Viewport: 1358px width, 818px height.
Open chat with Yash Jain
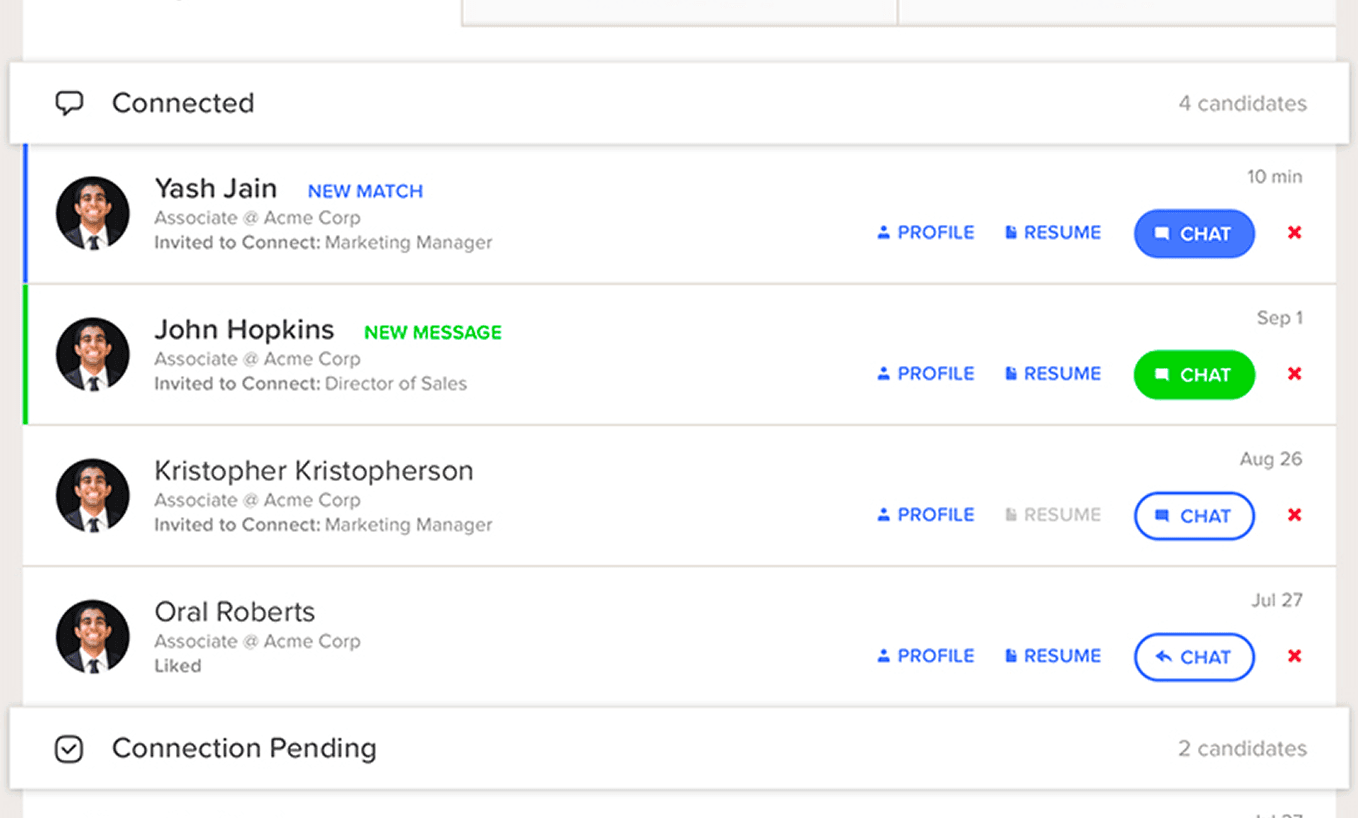1194,234
